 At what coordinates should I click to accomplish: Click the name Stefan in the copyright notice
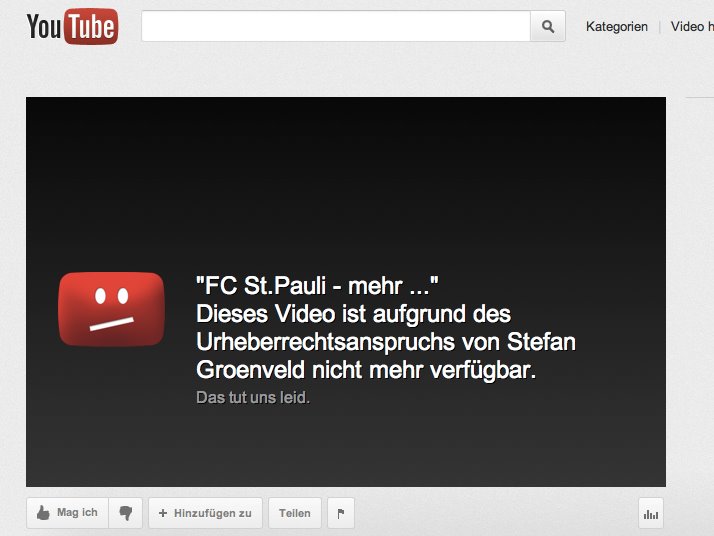[541, 342]
